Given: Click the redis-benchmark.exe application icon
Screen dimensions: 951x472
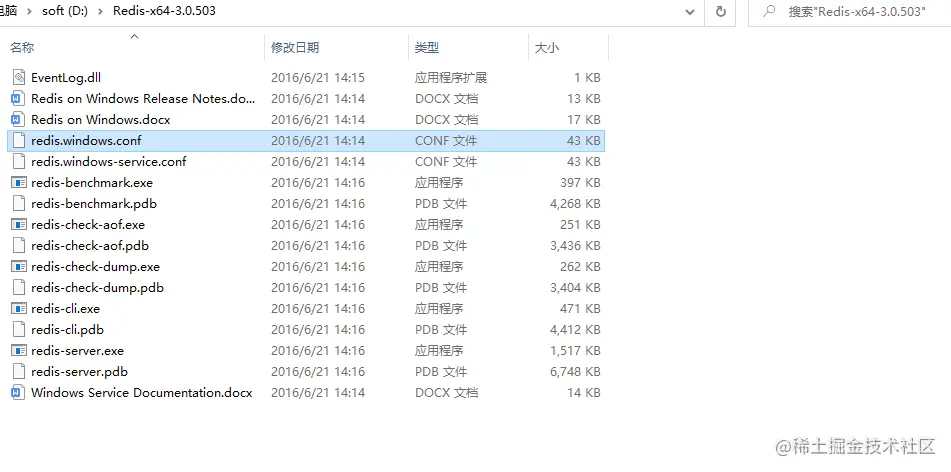Looking at the screenshot, I should 19,183.
